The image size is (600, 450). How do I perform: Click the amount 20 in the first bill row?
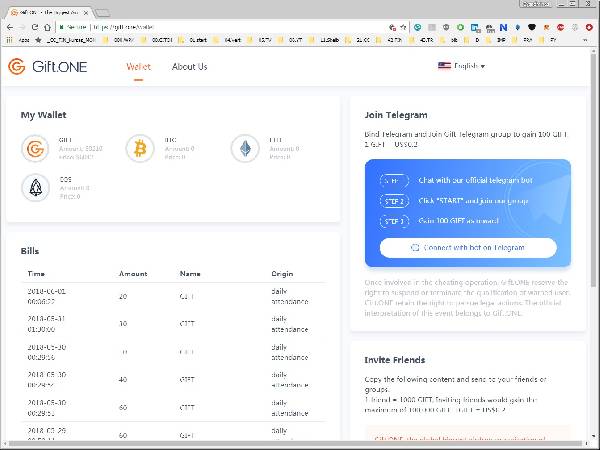(x=123, y=297)
